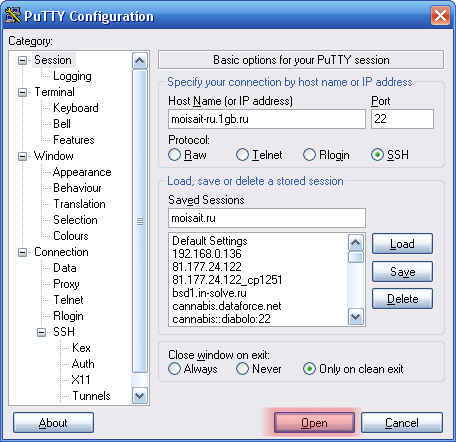Collapse the Session tree node
The image size is (456, 442).
(22, 60)
